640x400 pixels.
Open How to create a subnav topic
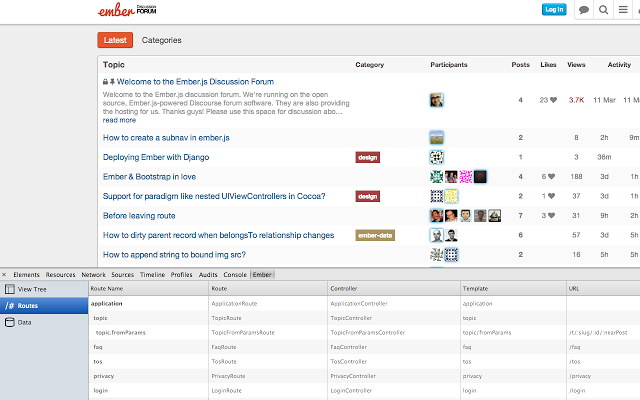tap(166, 138)
